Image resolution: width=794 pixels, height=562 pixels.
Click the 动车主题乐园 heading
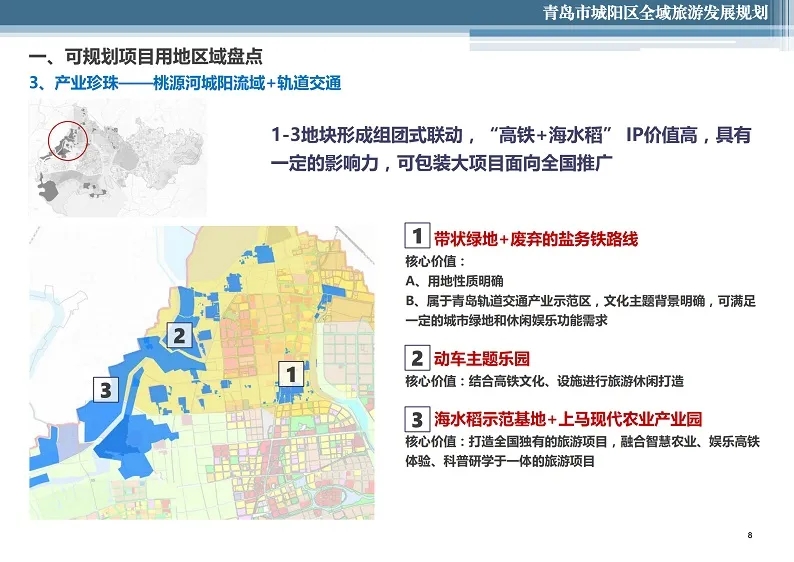[x=481, y=359]
